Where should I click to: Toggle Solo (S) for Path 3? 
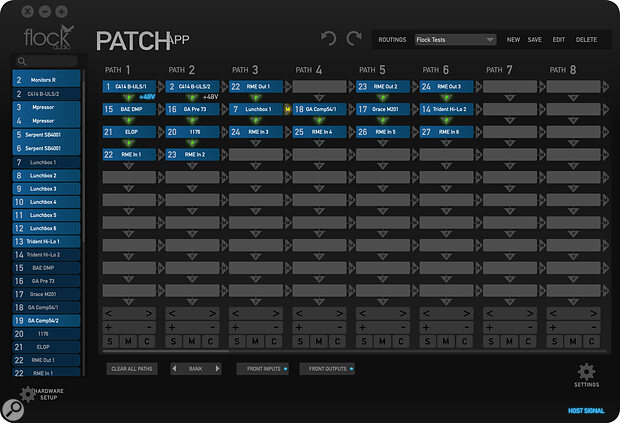click(237, 342)
